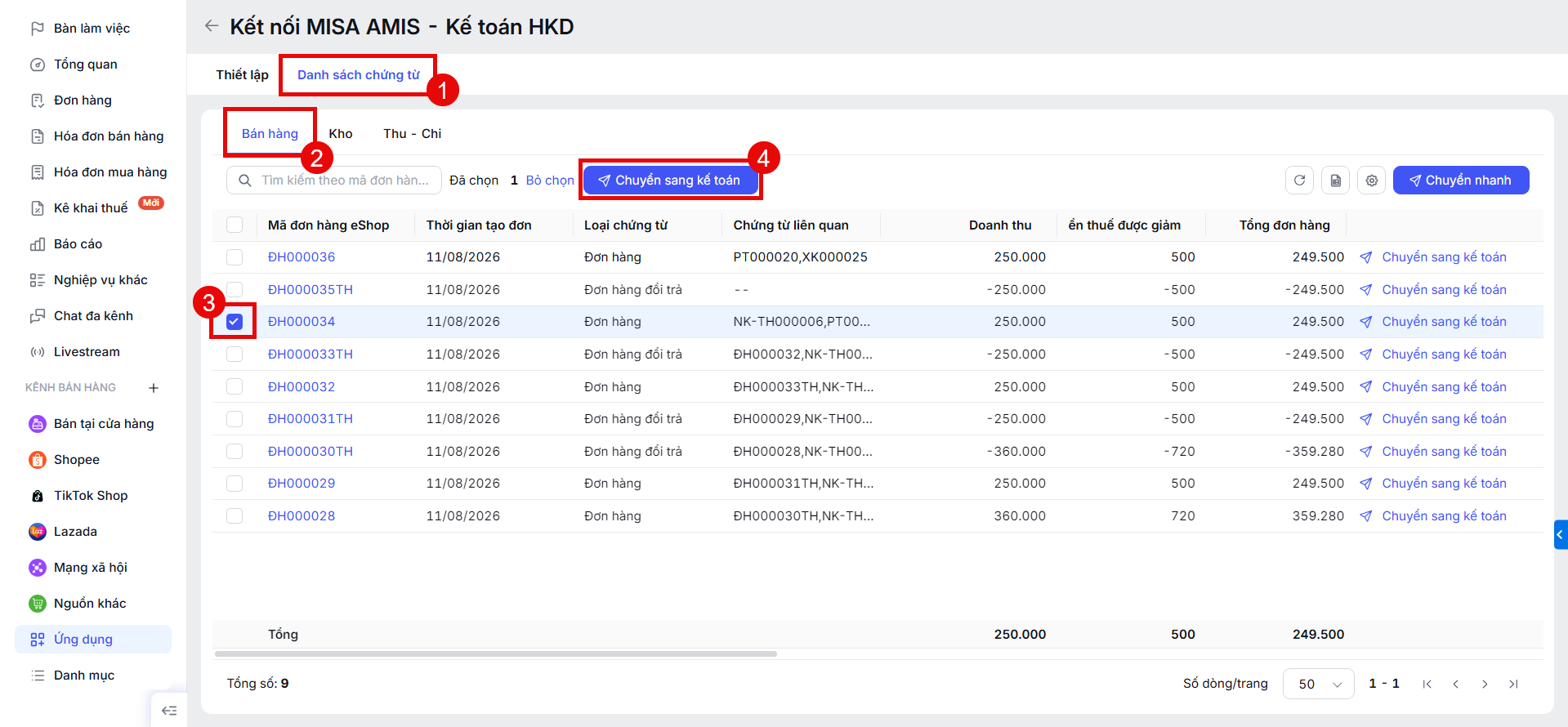Open the rows-per-page dropdown showing 50

click(x=1318, y=684)
